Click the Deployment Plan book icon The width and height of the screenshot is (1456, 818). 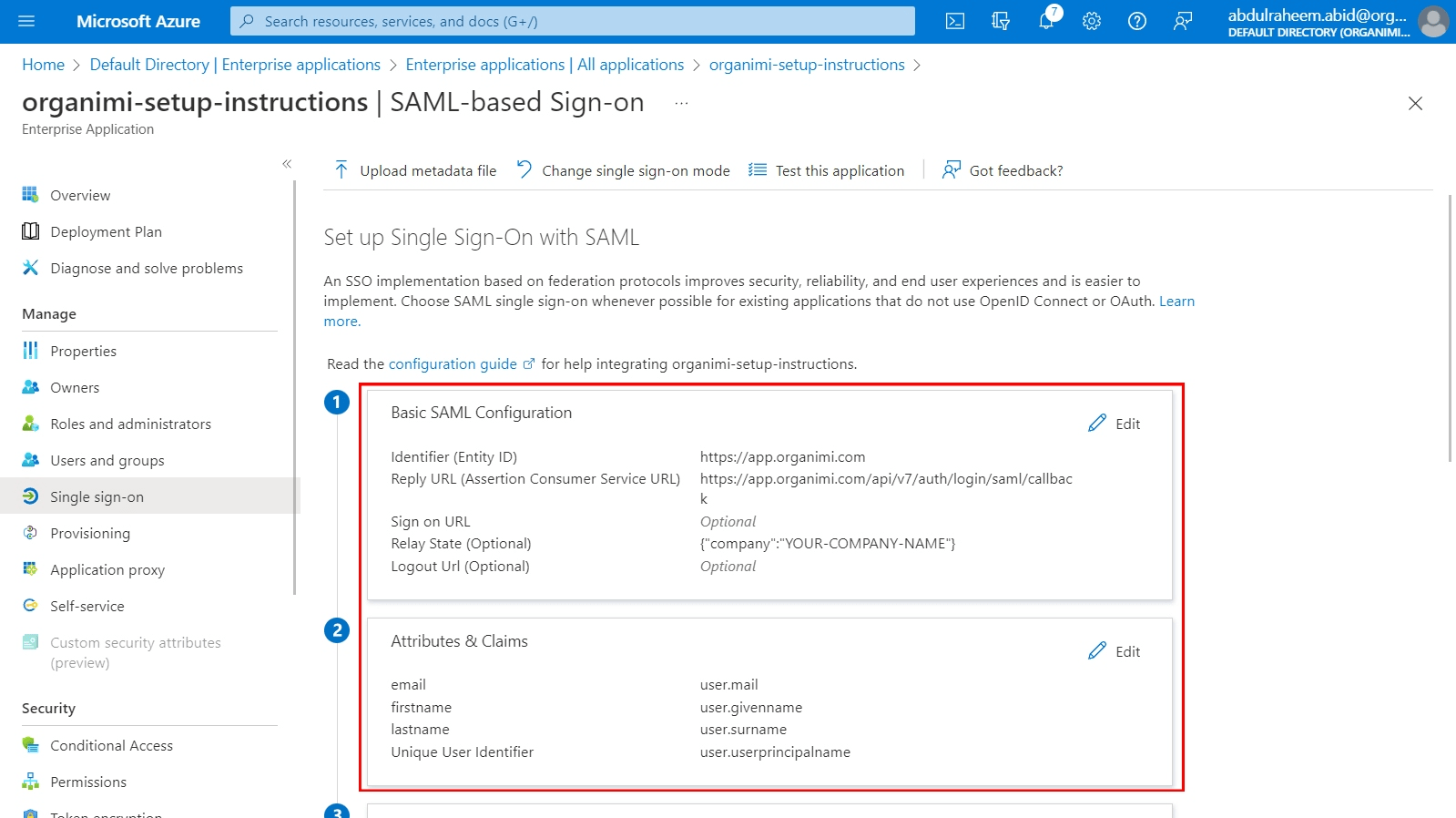point(30,230)
